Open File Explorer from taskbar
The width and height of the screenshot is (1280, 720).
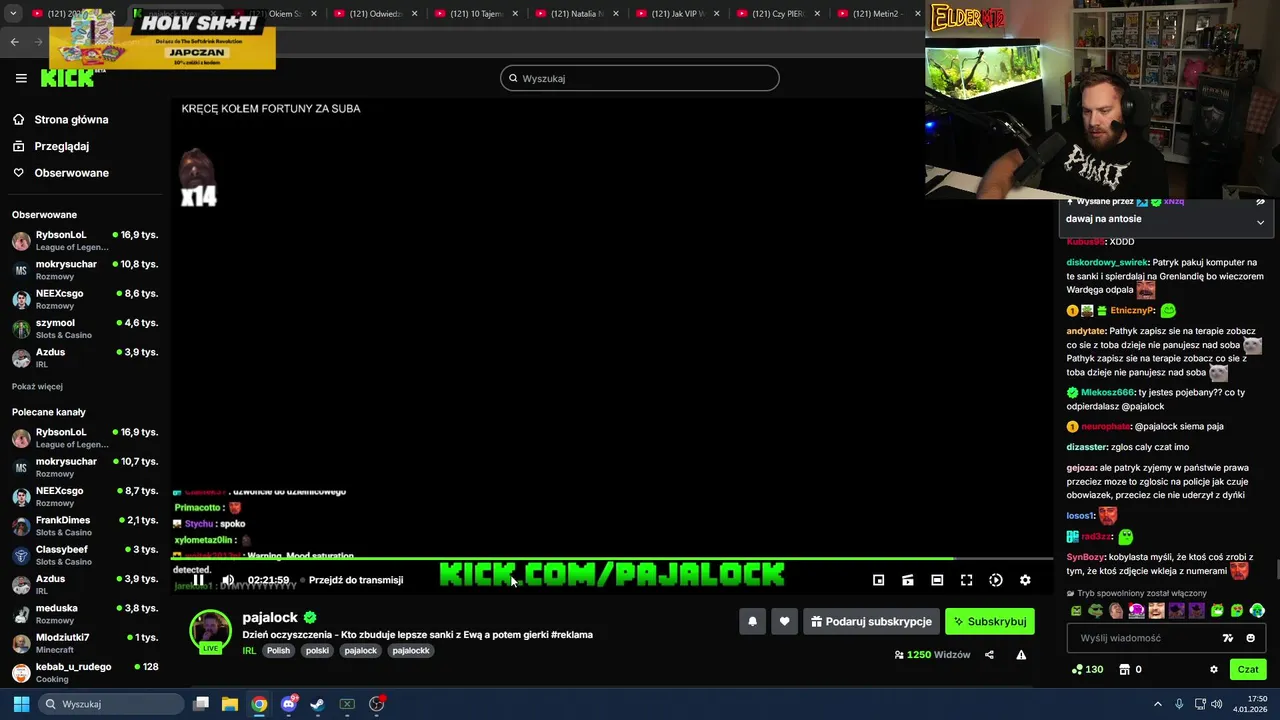(x=229, y=704)
